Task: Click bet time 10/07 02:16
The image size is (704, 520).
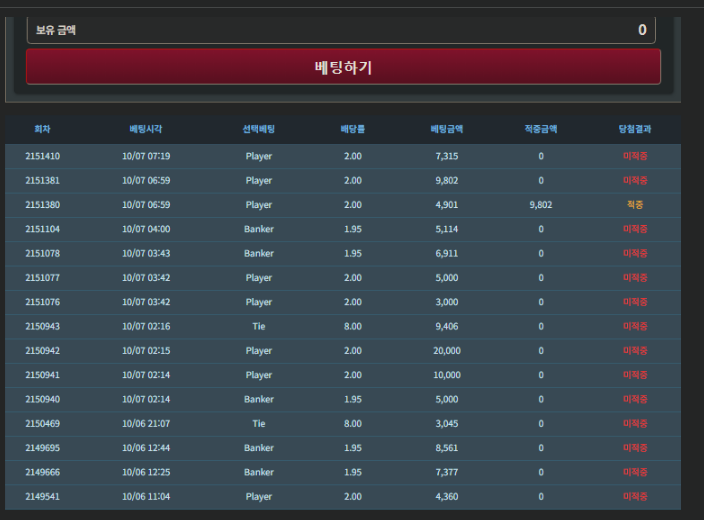Action: (146, 326)
